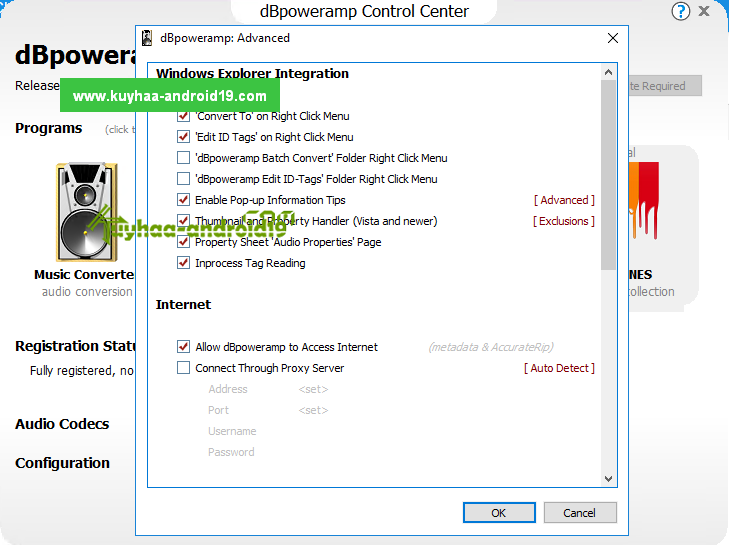729x545 pixels.
Task: Toggle Property Sheet 'Audio Properties' Page checkbox
Action: pos(183,241)
